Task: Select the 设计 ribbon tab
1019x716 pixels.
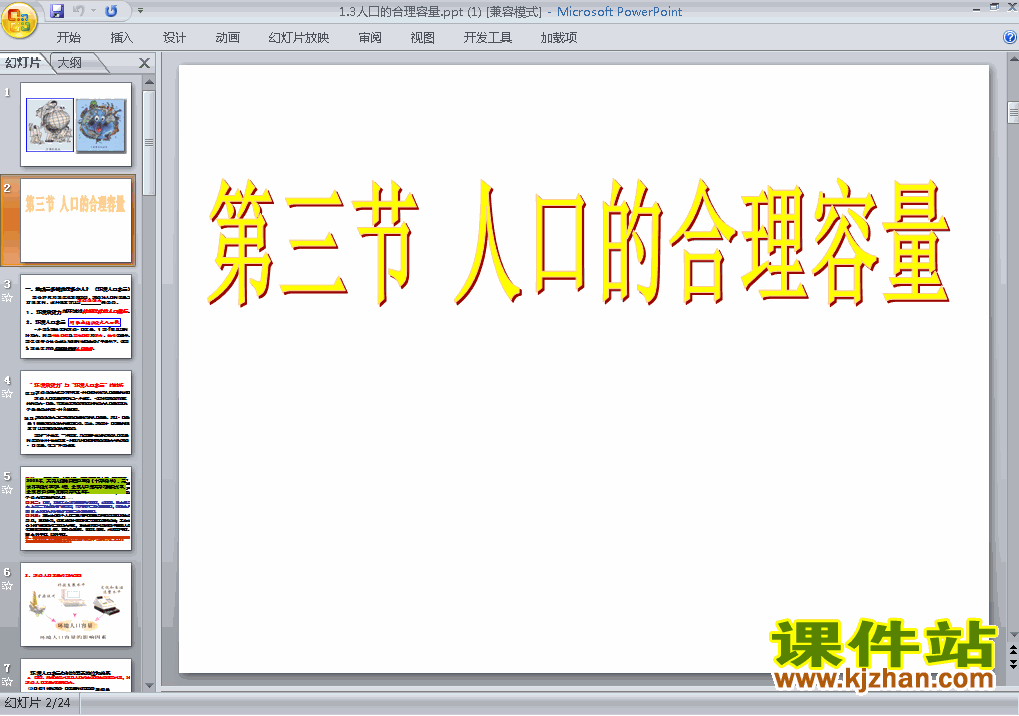Action: pos(174,38)
